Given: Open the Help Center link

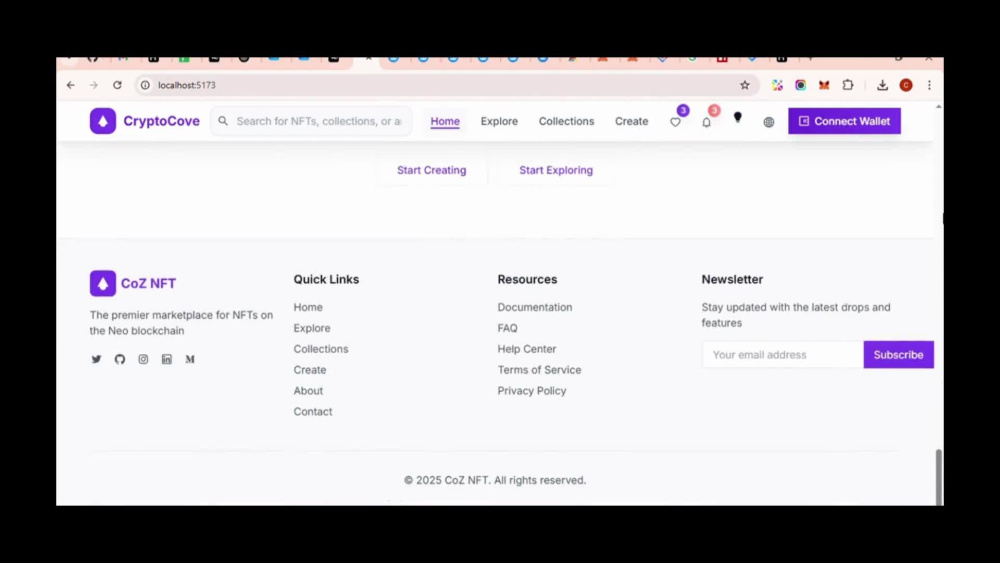Looking at the screenshot, I should coord(527,349).
